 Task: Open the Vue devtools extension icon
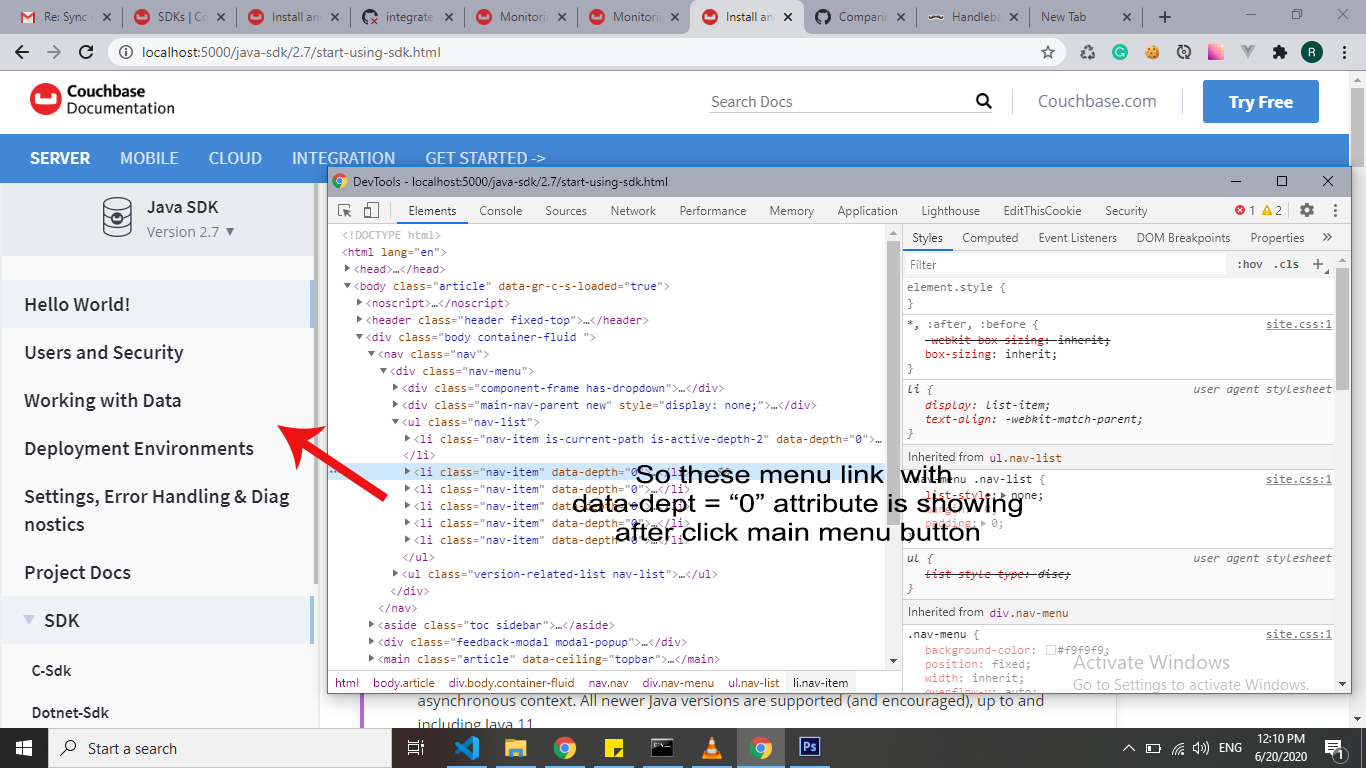1248,52
